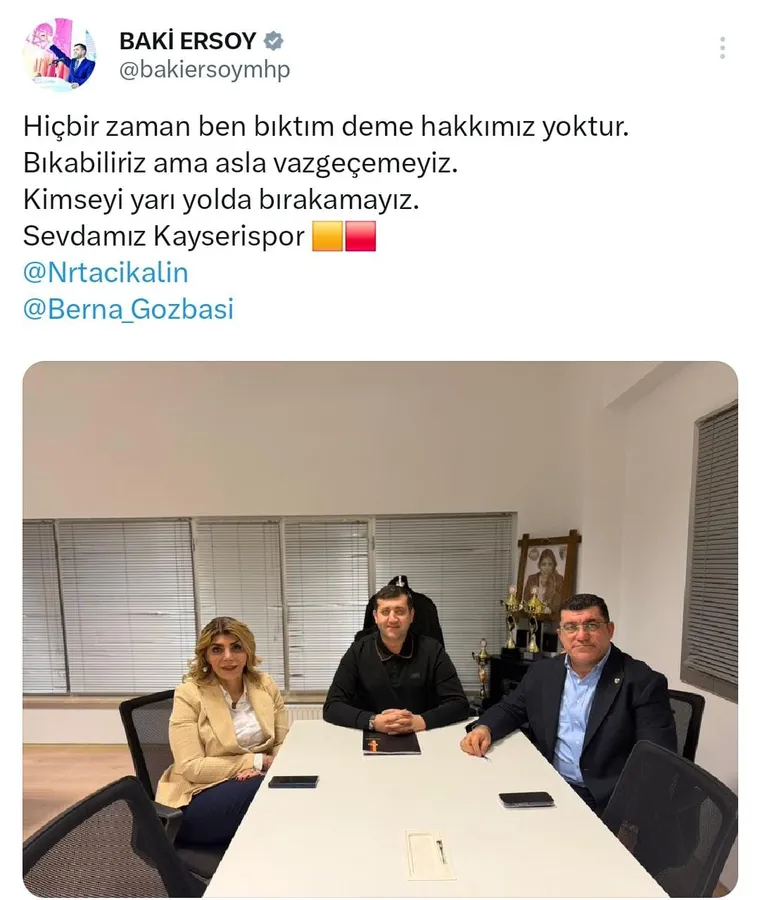Click the first line starting "Hiçbir zaman"
The width and height of the screenshot is (760, 900).
pos(326,127)
